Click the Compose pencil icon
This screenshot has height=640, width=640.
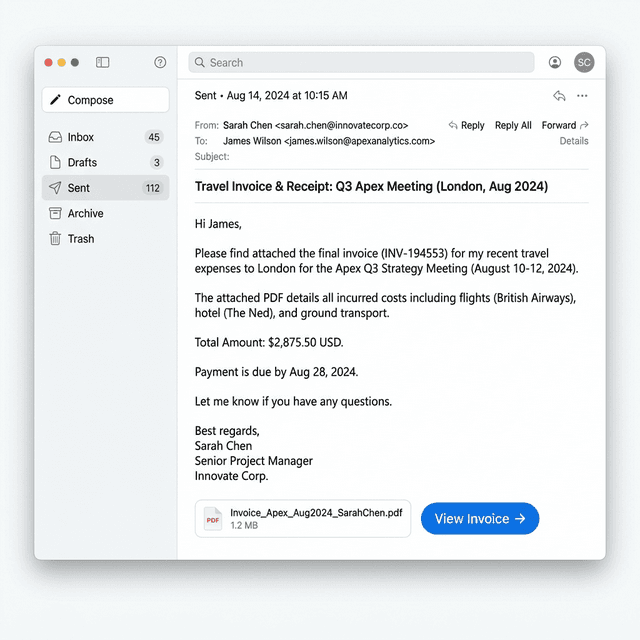(55, 100)
